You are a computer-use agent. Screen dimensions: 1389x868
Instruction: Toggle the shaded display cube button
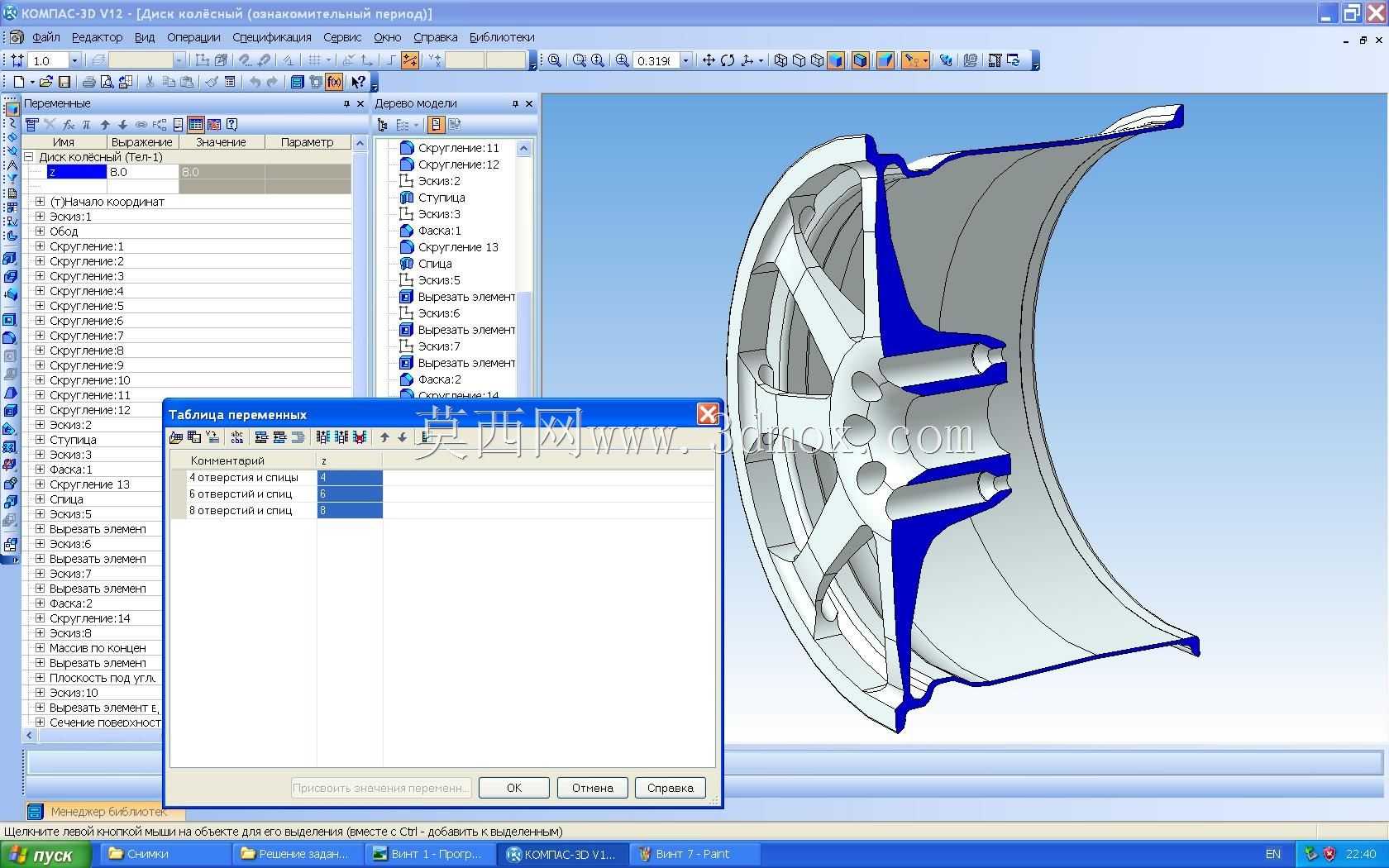point(836,60)
